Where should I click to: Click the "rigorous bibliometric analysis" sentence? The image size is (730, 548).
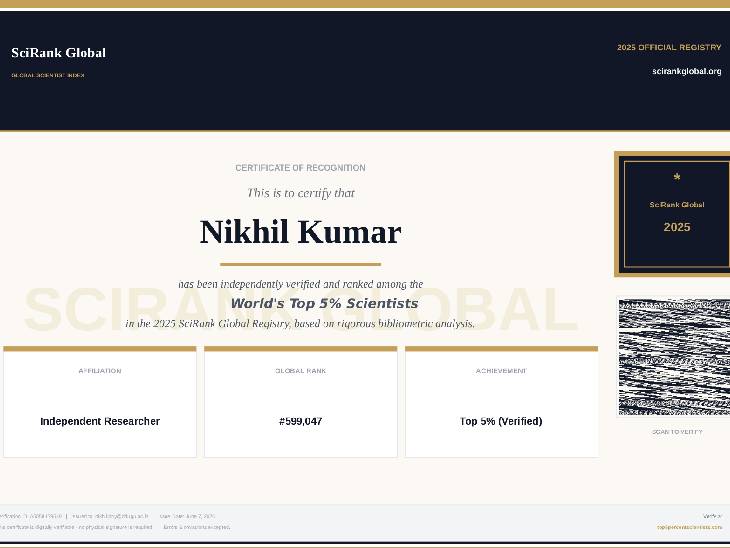(300, 324)
